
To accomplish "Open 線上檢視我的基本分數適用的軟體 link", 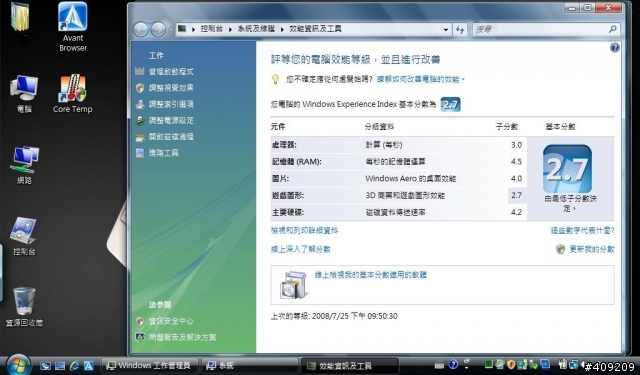I will coord(371,275).
